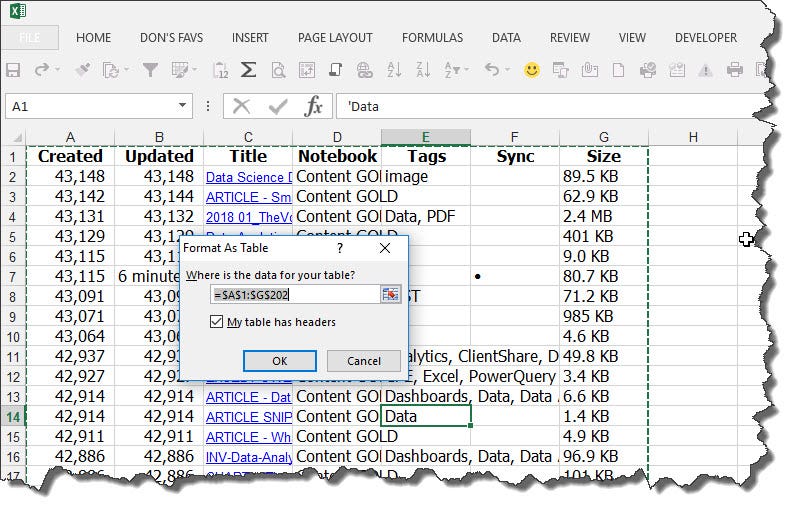Image resolution: width=797 pixels, height=511 pixels.
Task: Select row 14 header
Action: coord(13,417)
